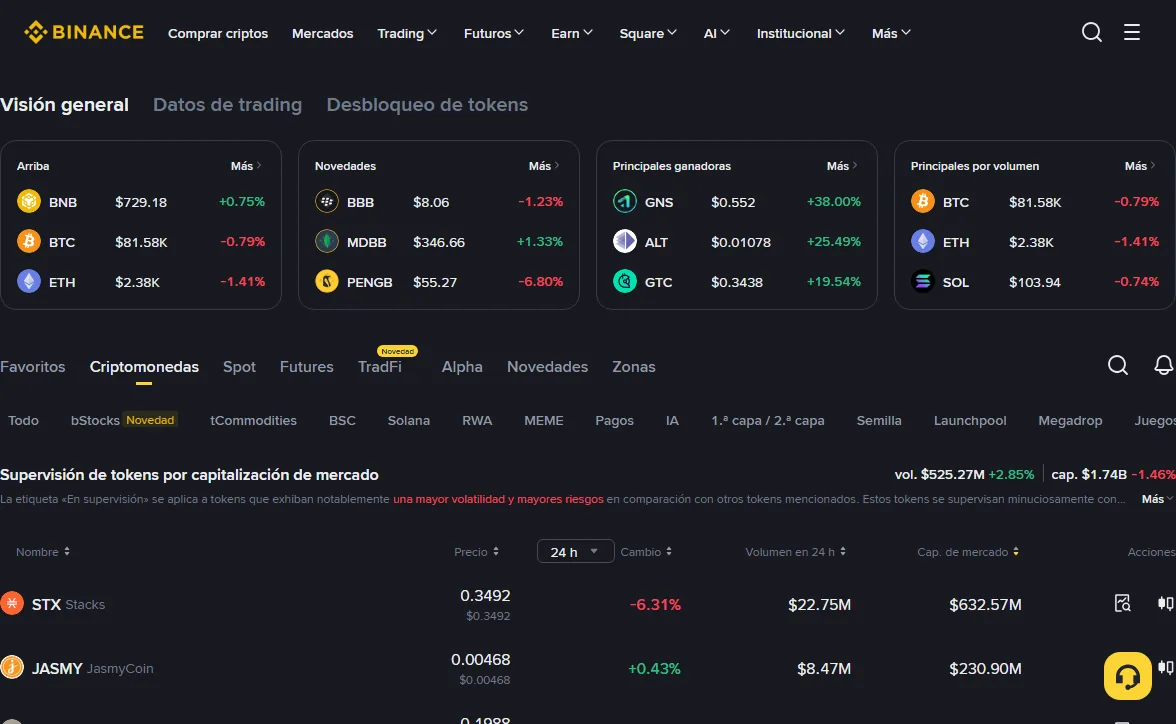Click Más in the Novedades card
The height and width of the screenshot is (724, 1176).
tap(544, 166)
